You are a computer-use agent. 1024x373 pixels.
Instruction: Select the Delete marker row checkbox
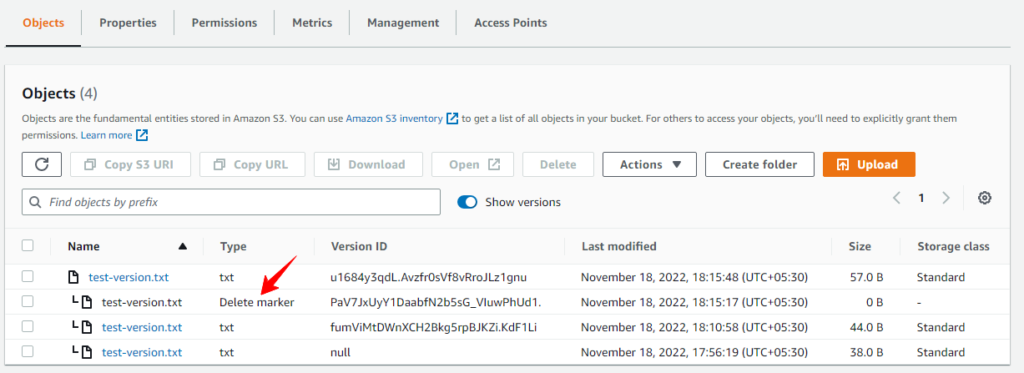click(x=27, y=302)
